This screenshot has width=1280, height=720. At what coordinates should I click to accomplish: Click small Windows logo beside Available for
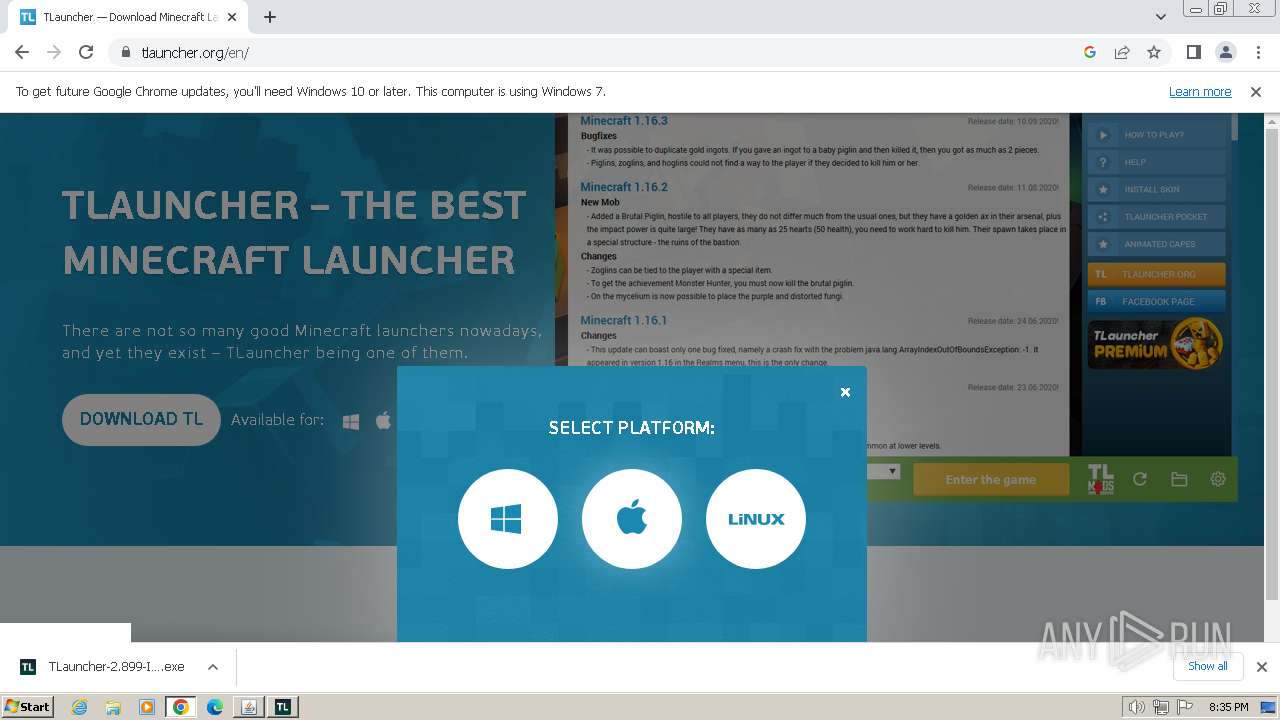click(351, 421)
